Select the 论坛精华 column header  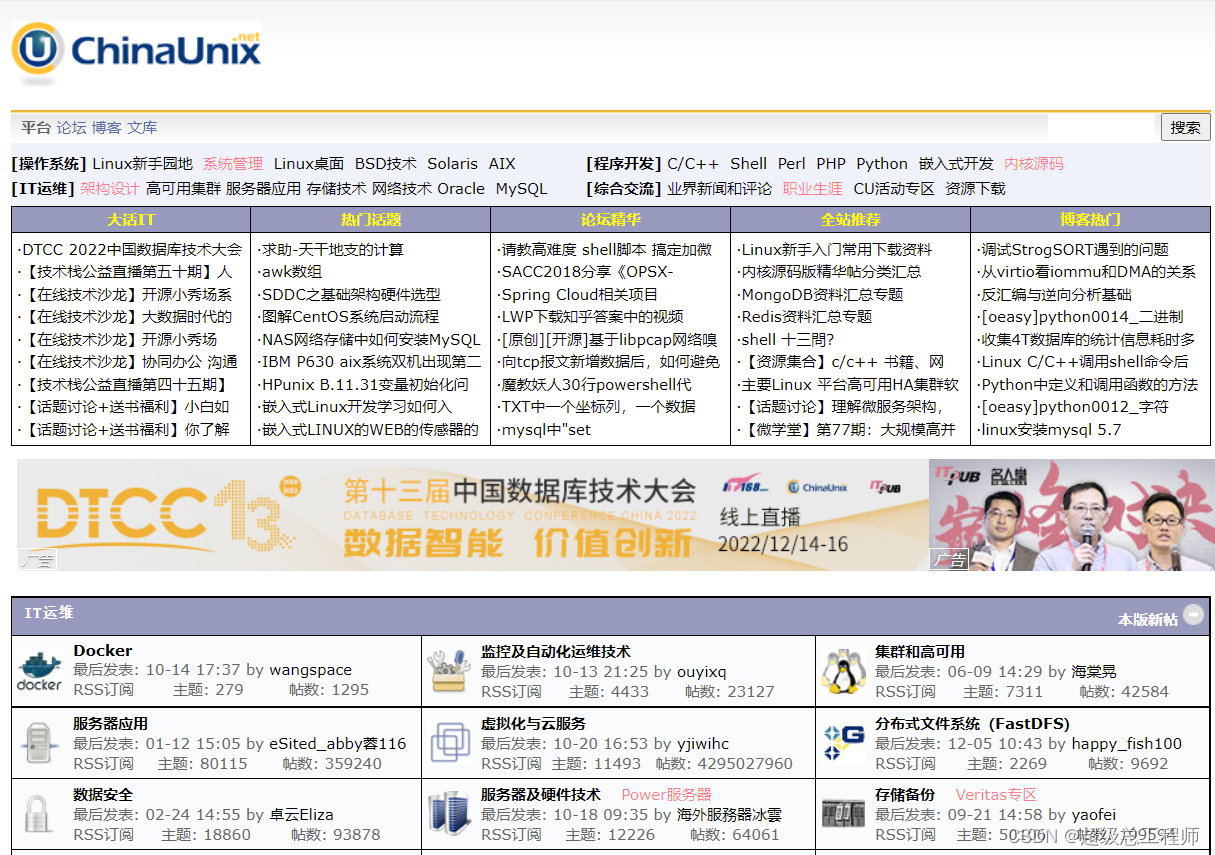point(610,219)
